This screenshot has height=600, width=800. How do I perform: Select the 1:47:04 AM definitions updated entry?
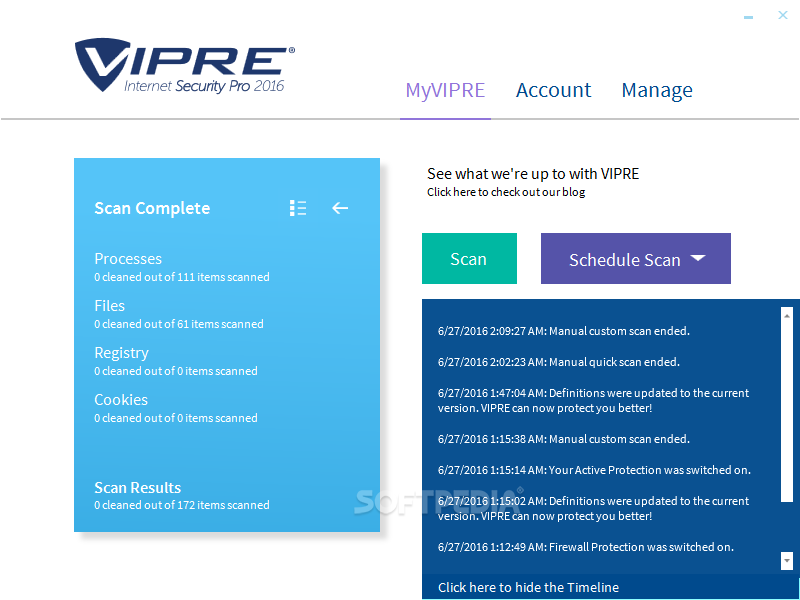(x=593, y=401)
